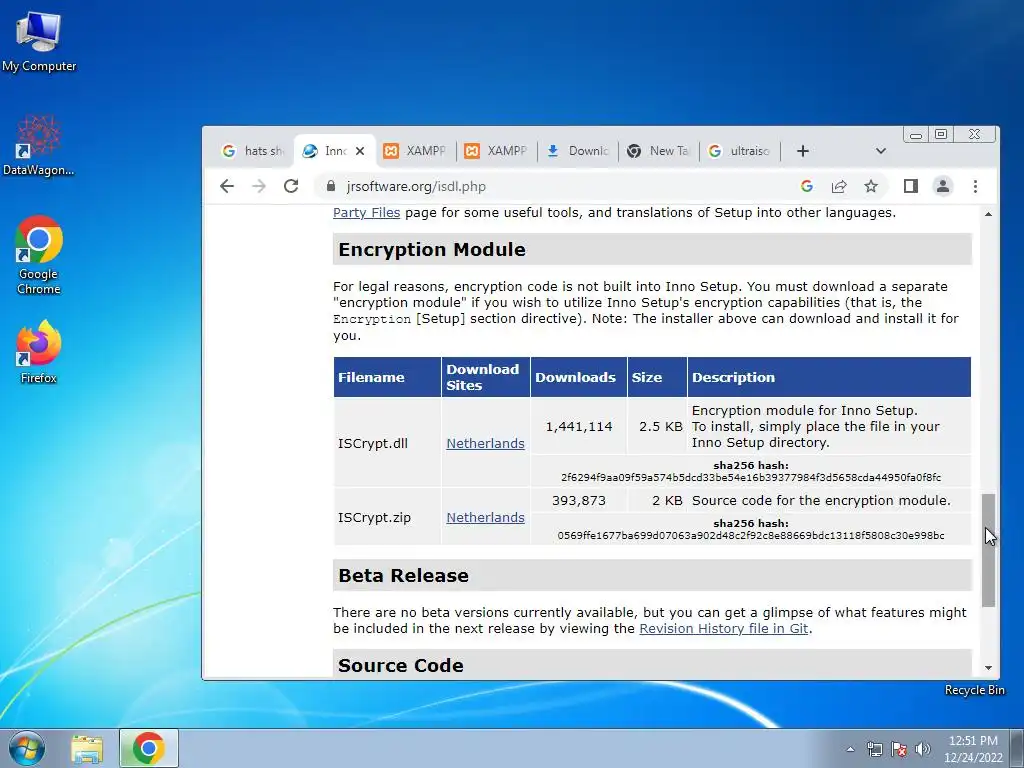Minimize the Chrome window

[x=916, y=135]
